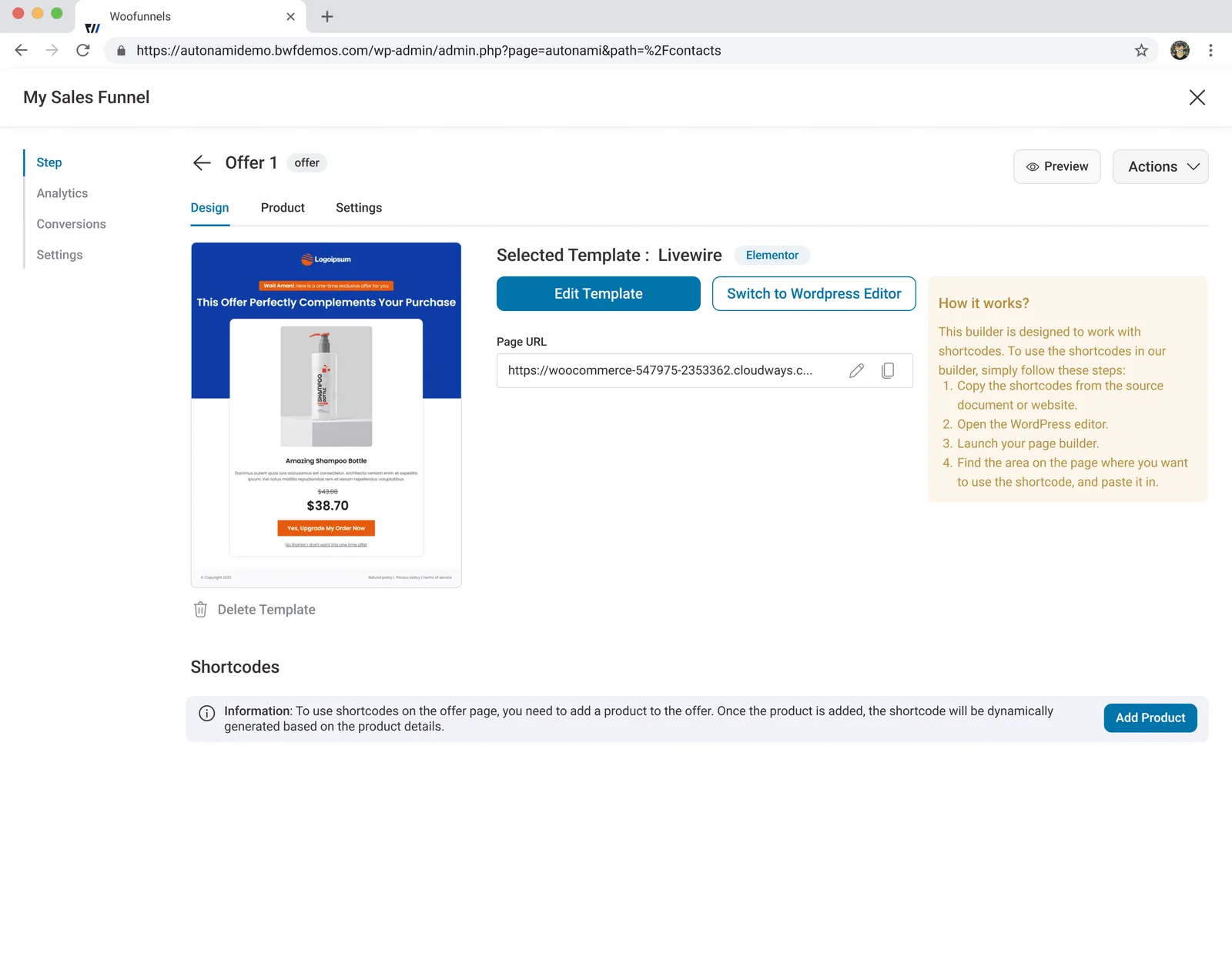Click the 'Open the WordPress editor.' step

pyautogui.click(x=1033, y=424)
